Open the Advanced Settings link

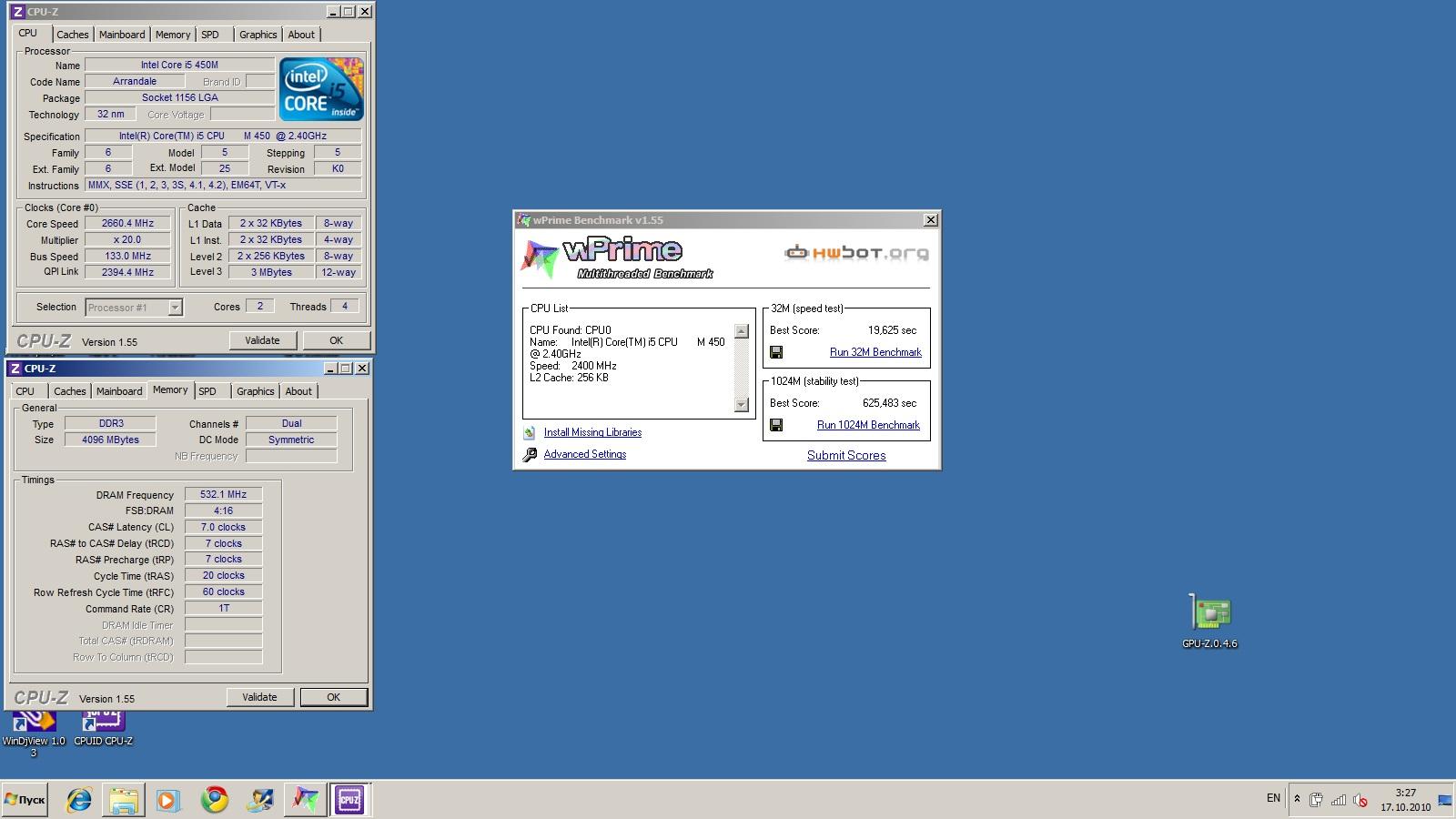pos(585,454)
